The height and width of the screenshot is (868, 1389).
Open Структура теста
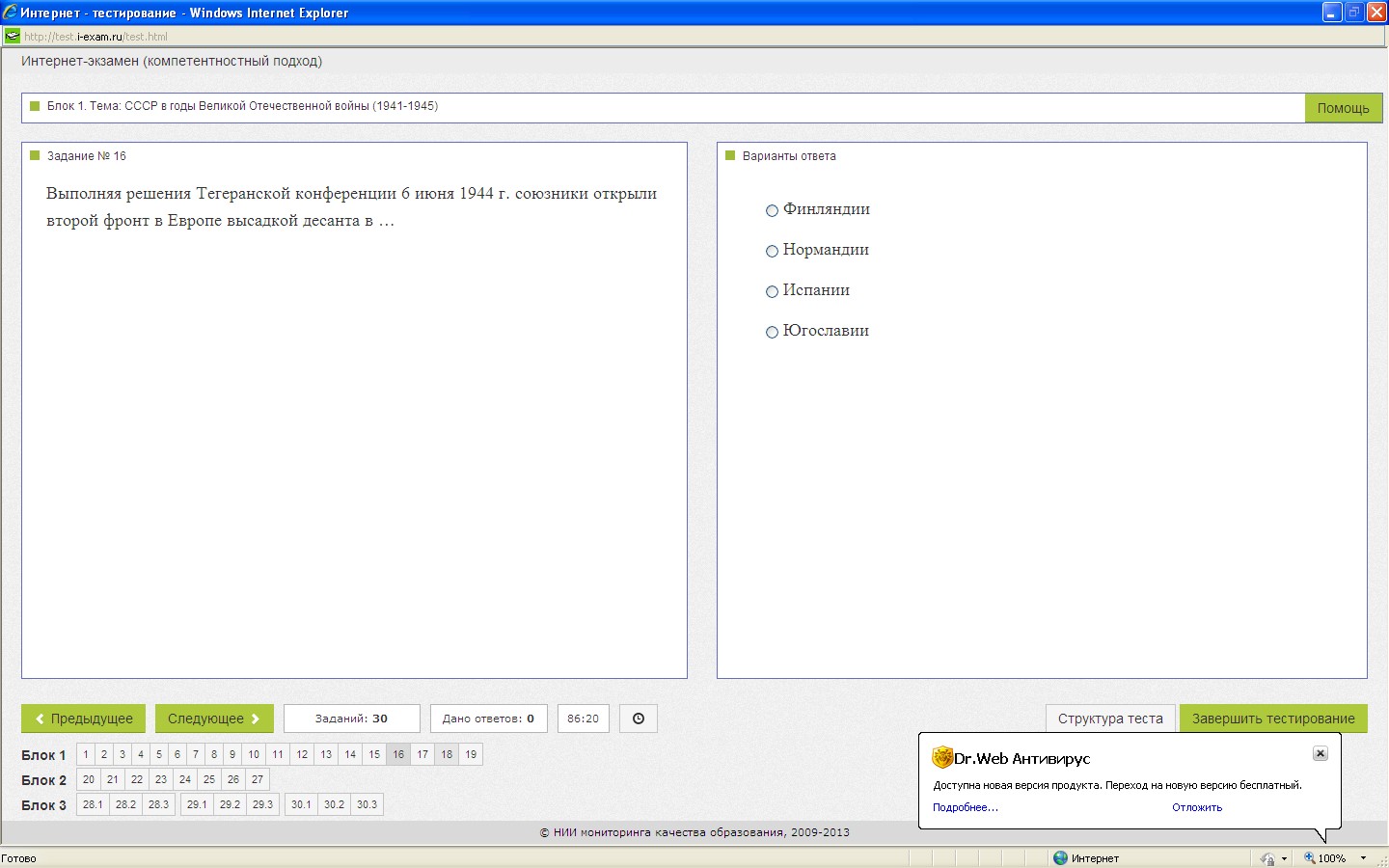[x=1110, y=719]
